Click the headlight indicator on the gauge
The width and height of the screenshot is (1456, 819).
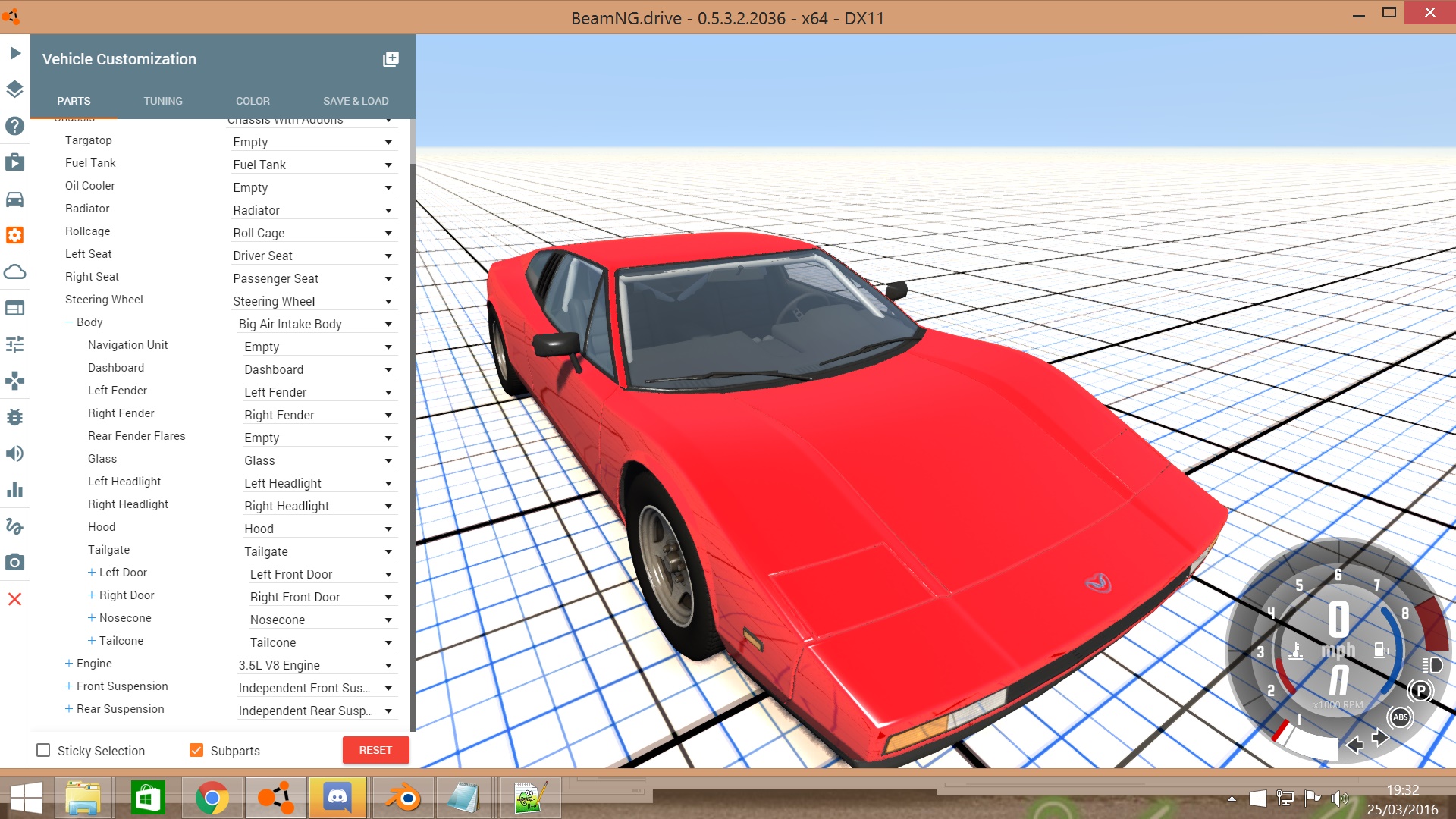click(x=1432, y=665)
